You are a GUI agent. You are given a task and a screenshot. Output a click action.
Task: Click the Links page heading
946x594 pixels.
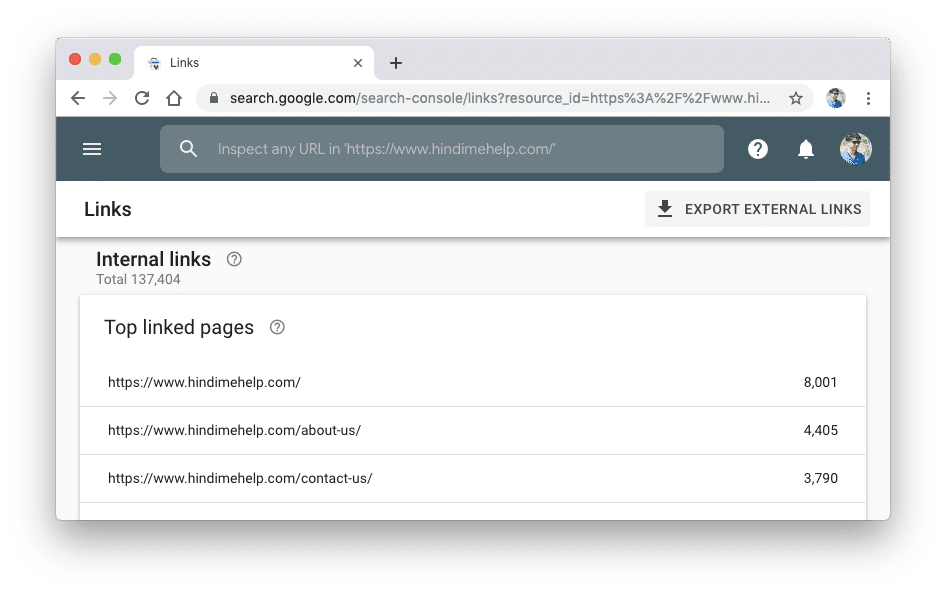[107, 209]
